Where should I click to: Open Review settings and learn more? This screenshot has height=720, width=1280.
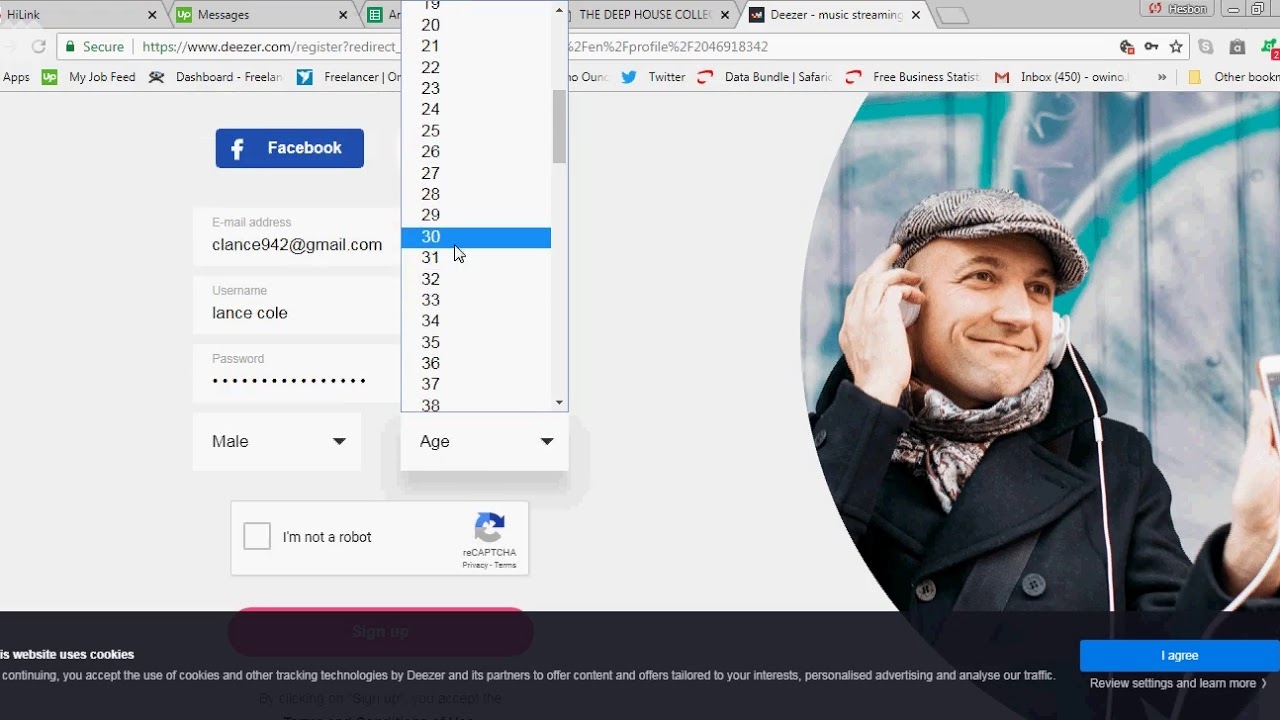[x=1178, y=683]
